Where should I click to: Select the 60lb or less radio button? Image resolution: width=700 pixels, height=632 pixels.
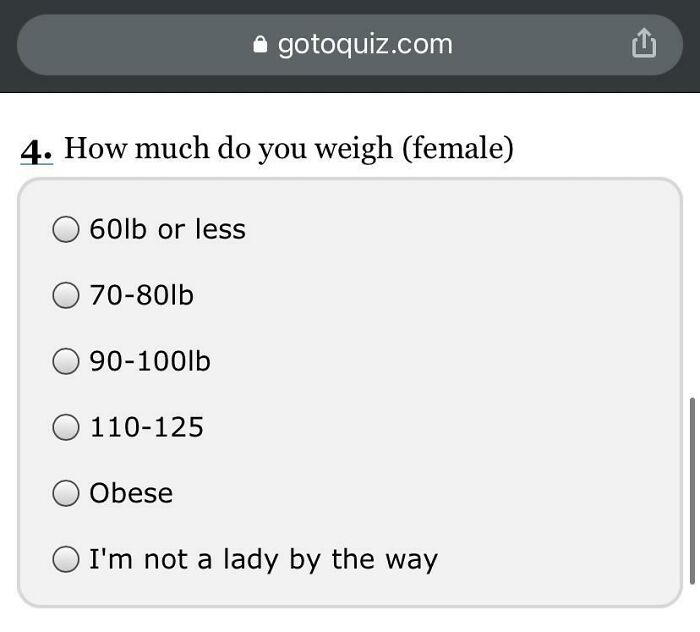(x=66, y=230)
